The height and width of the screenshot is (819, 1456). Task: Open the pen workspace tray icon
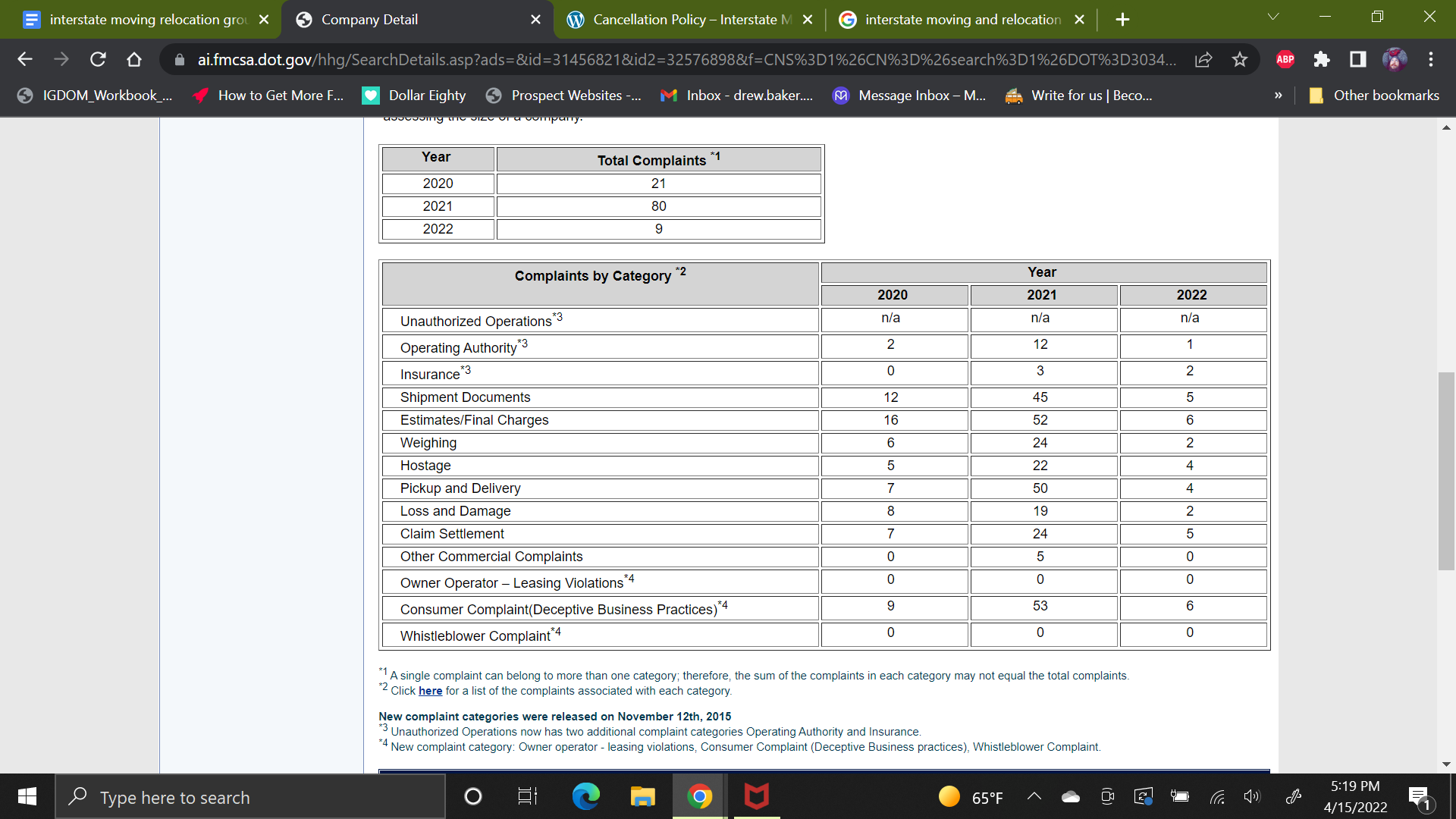(1294, 796)
